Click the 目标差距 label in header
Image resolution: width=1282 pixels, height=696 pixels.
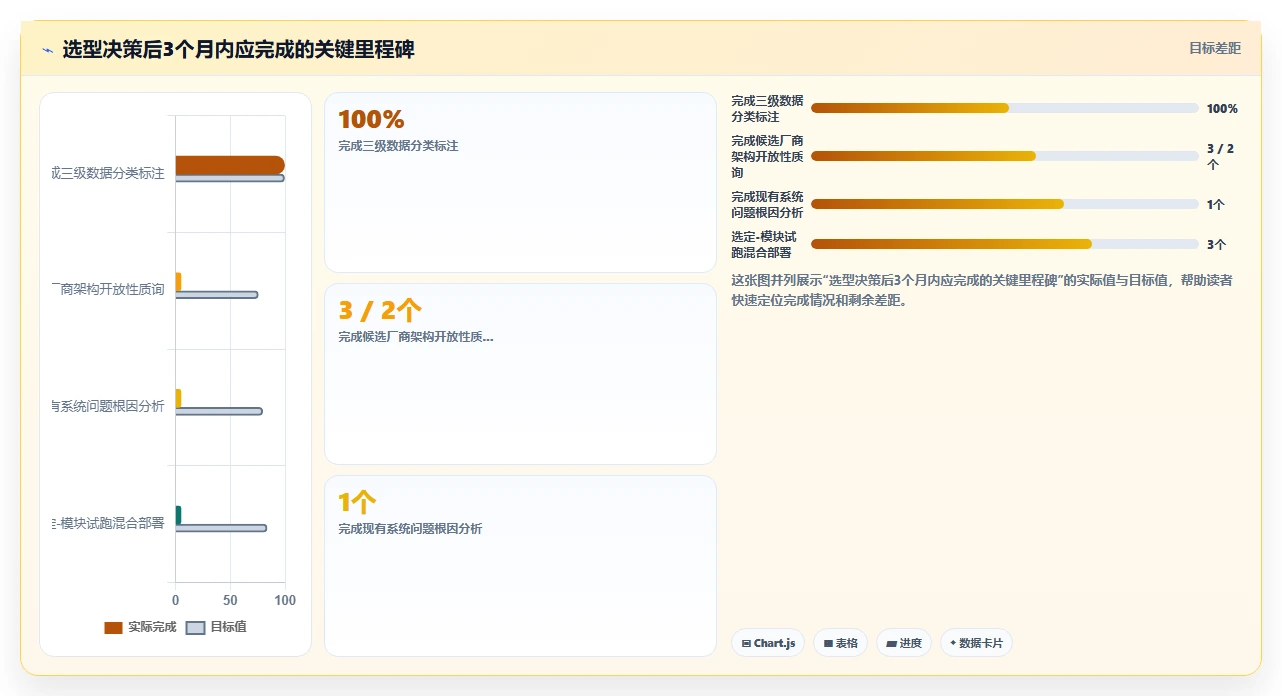point(1215,48)
